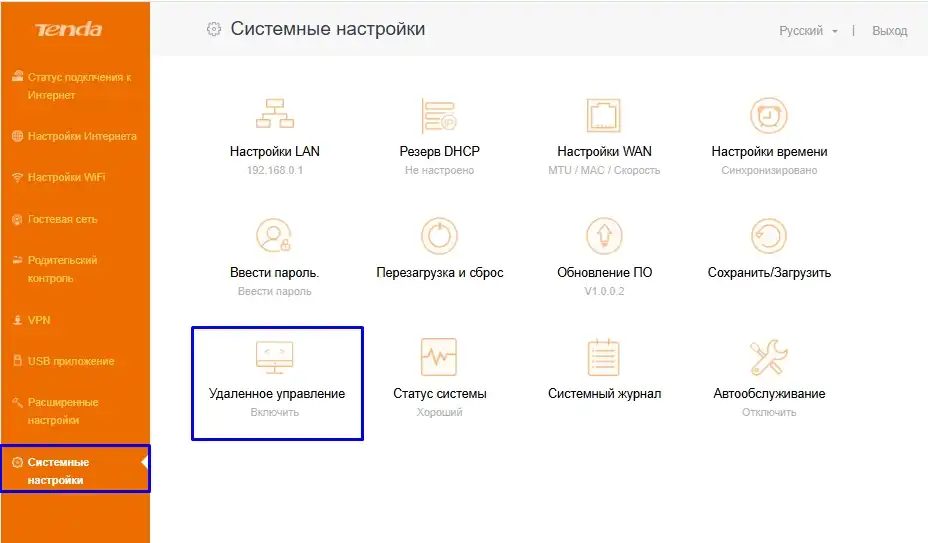928x543 pixels.
Task: Open Автообслуживание tools icon
Action: (x=769, y=357)
